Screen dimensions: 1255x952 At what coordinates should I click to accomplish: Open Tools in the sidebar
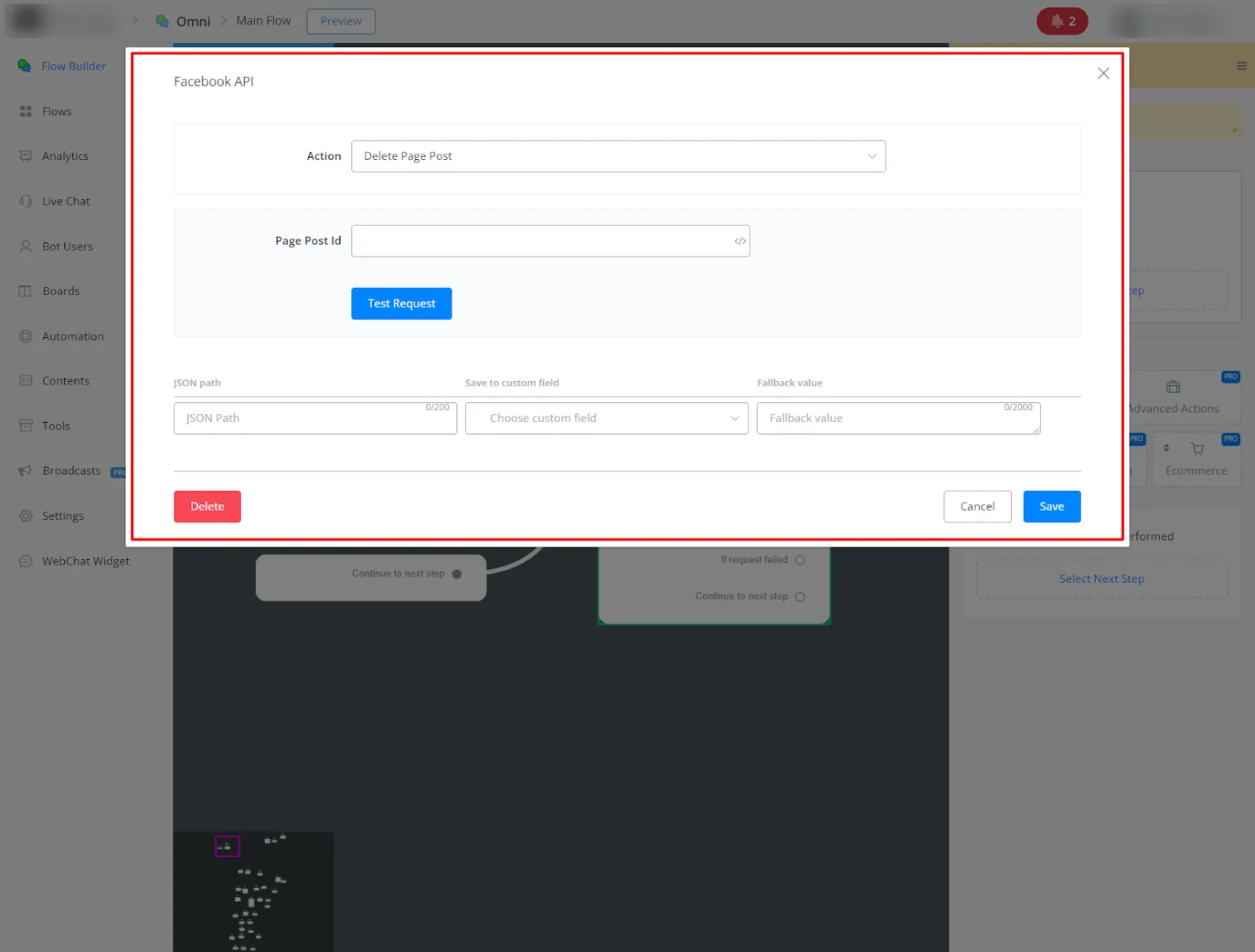[x=56, y=426]
